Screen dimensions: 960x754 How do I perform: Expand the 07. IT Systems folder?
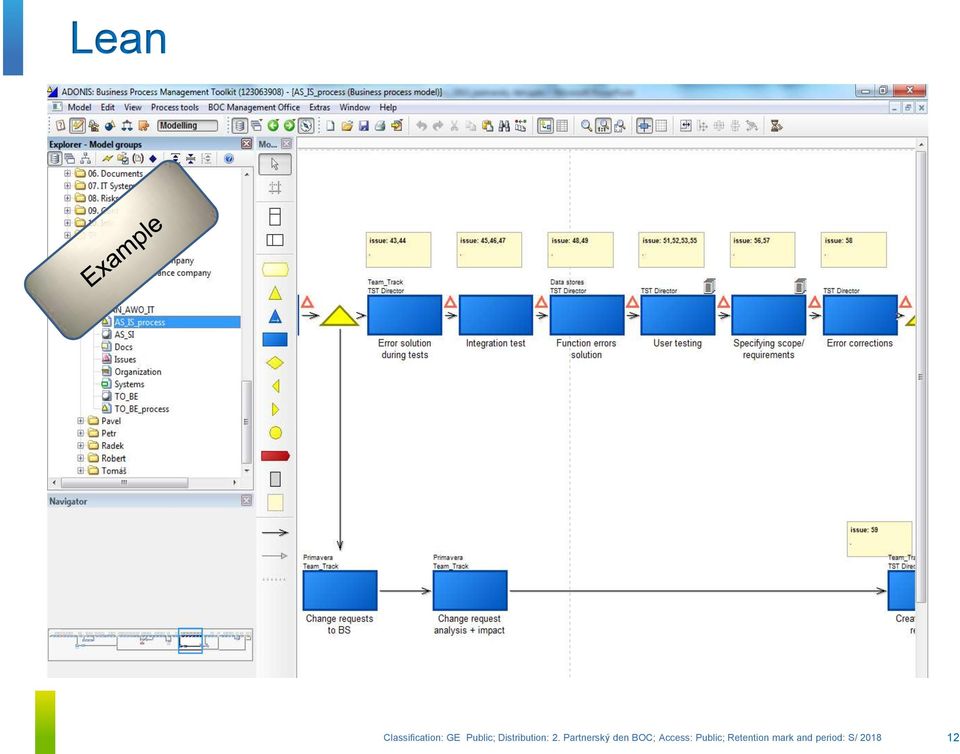67,186
